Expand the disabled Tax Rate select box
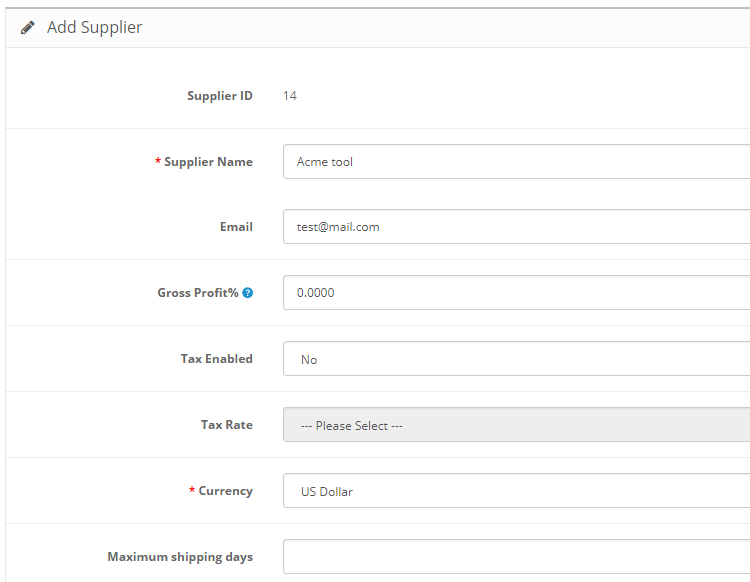The height and width of the screenshot is (582, 750). 516,425
